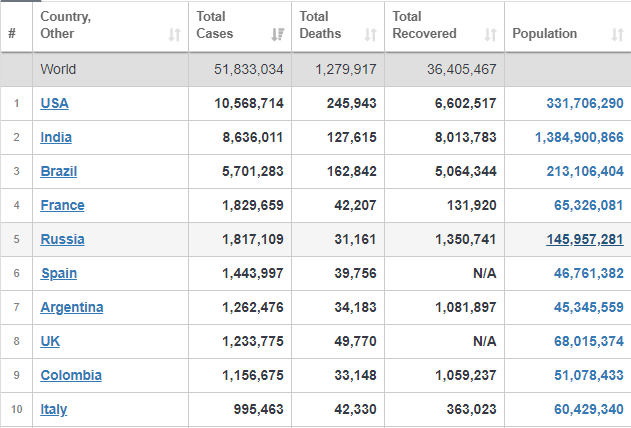This screenshot has width=631, height=428.
Task: Select World total deaths 1,279,917
Action: point(346,69)
